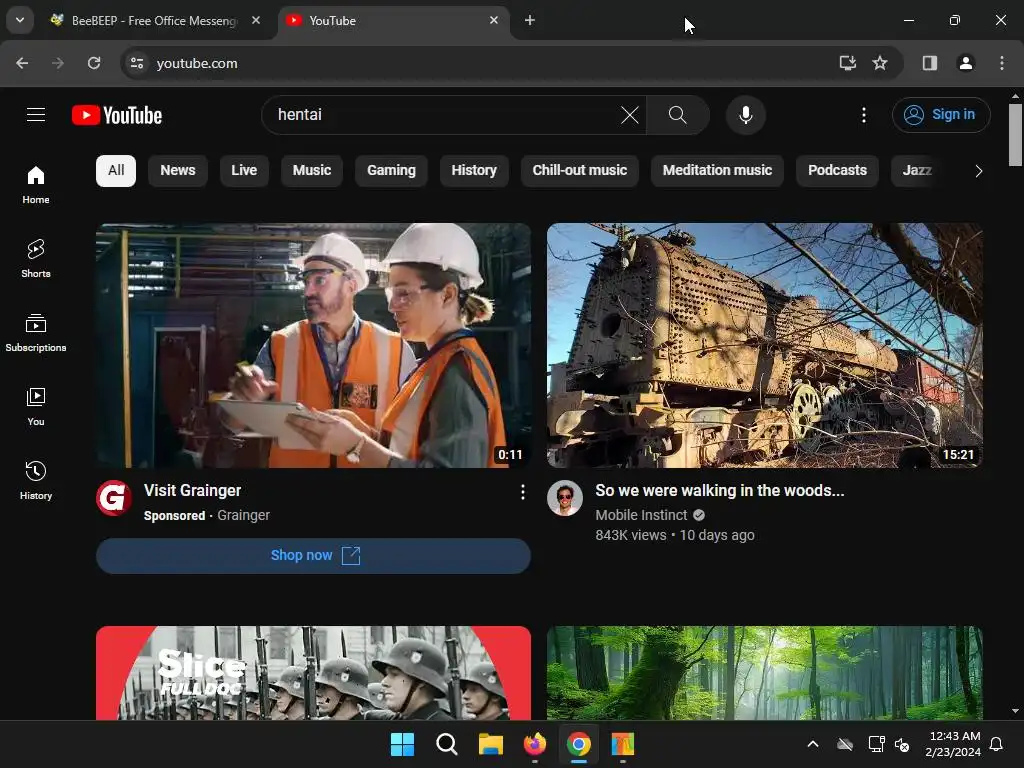This screenshot has height=768, width=1024.
Task: Open Chrome's three-dot menu
Action: click(1002, 63)
